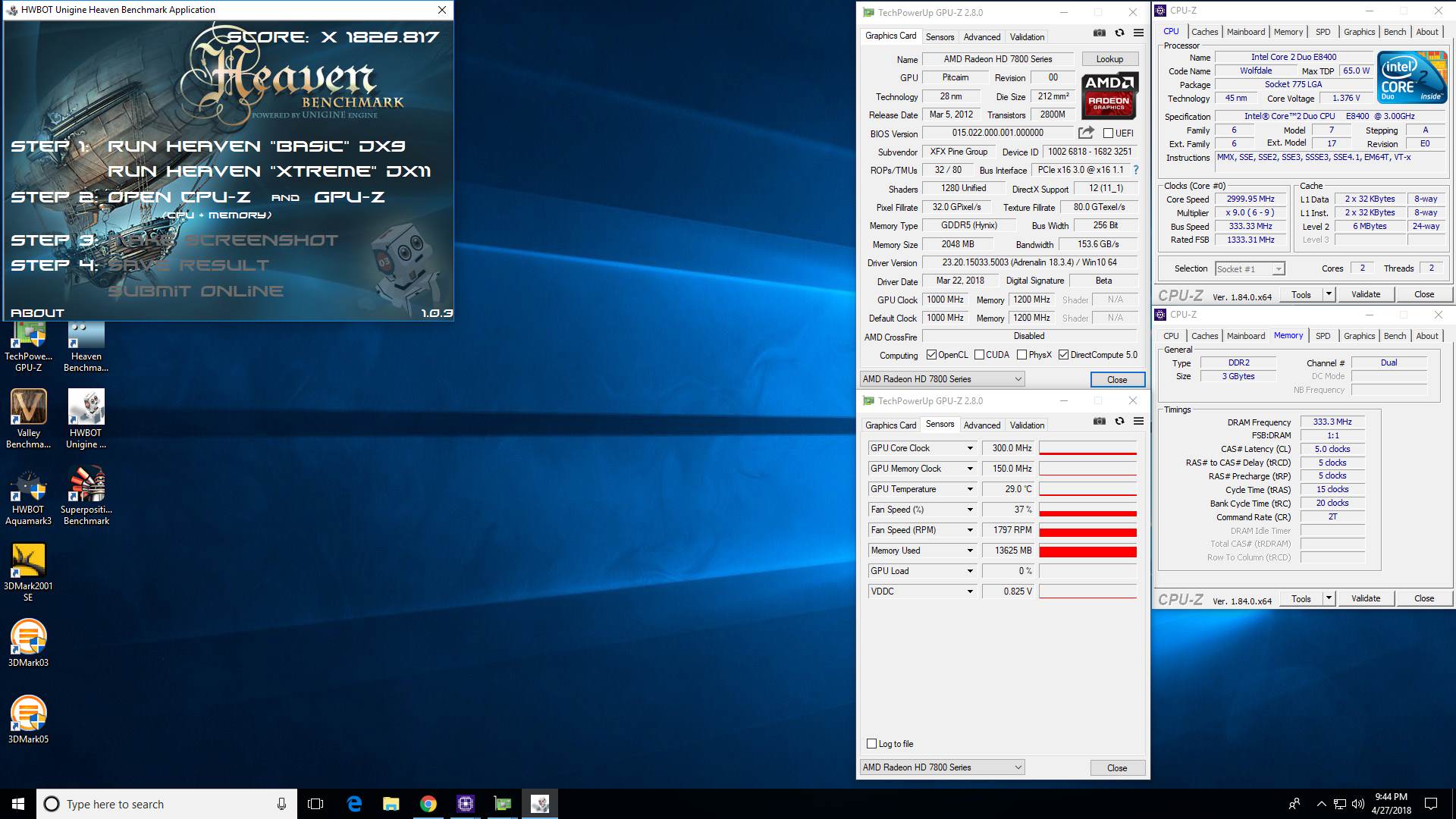The width and height of the screenshot is (1456, 819).
Task: Expand VDDC sensor dropdown
Action: click(969, 591)
